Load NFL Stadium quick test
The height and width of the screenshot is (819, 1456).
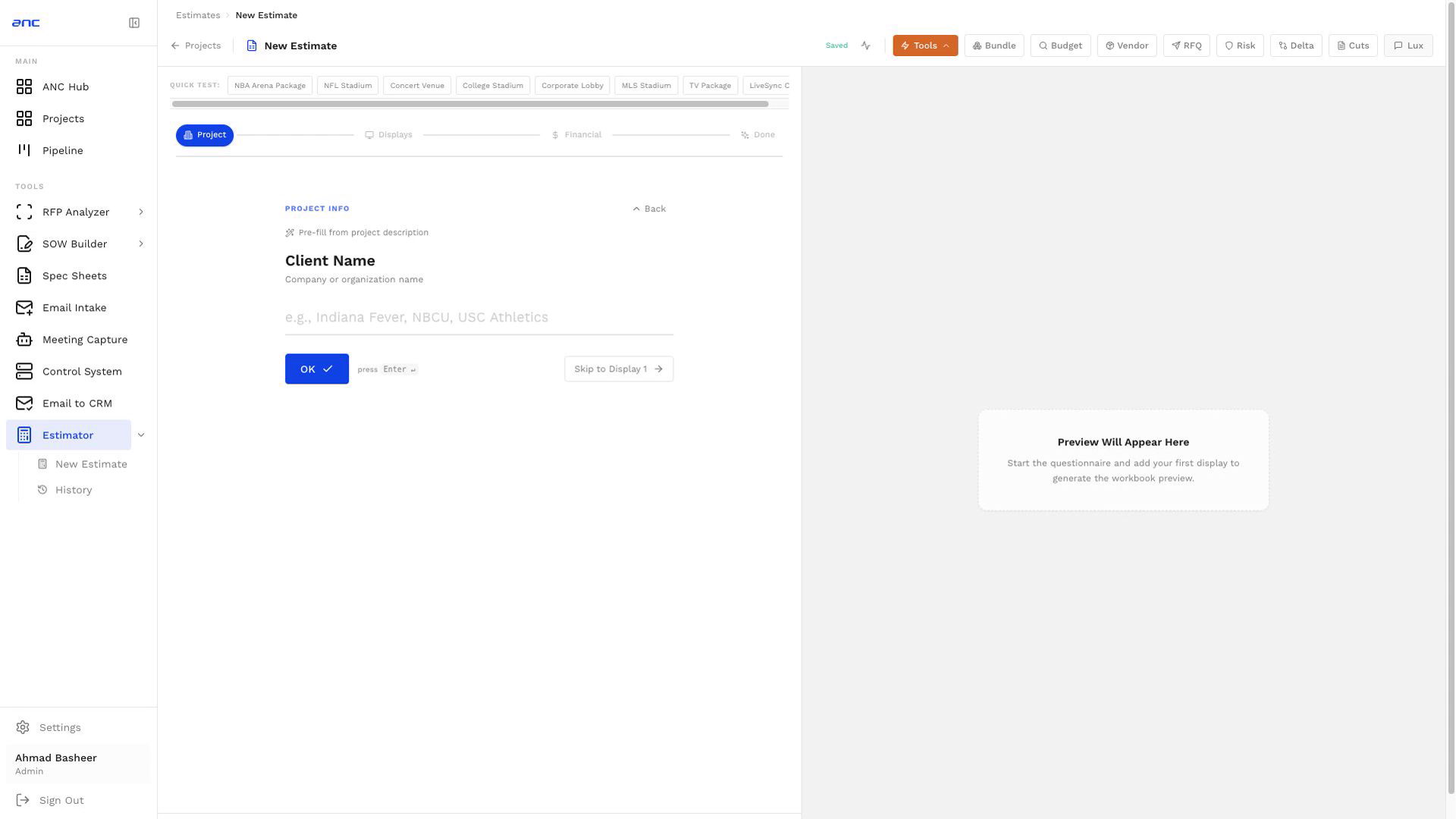(347, 86)
